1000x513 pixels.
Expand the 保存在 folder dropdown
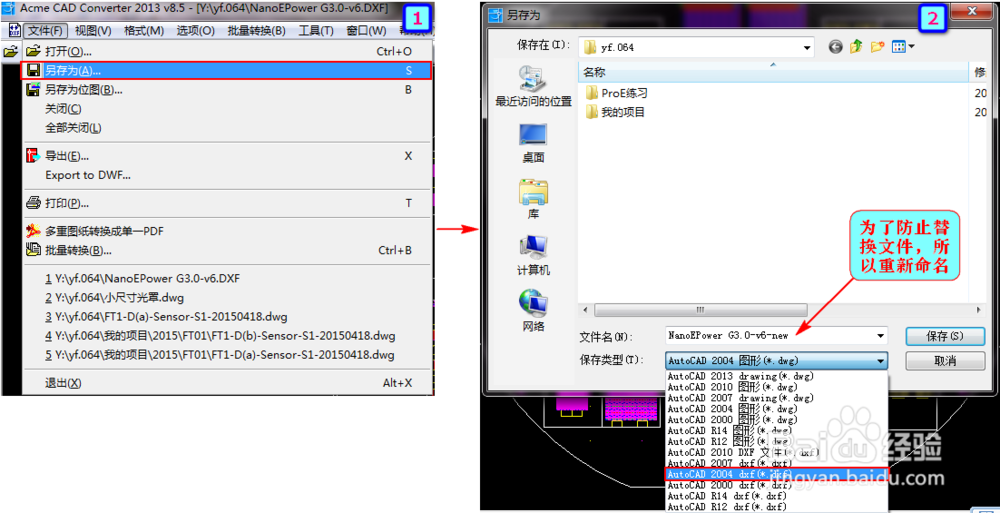(x=807, y=47)
